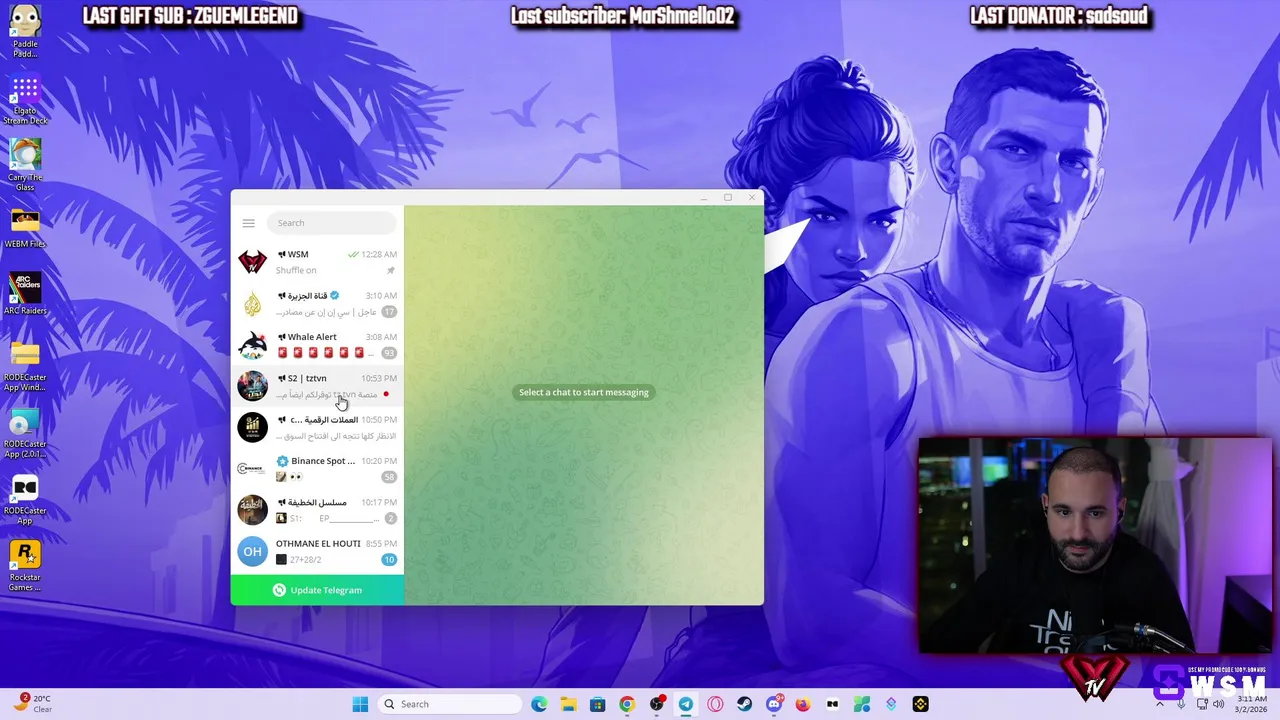The width and height of the screenshot is (1280, 720).
Task: Open Google Chrome from the taskbar
Action: point(627,704)
